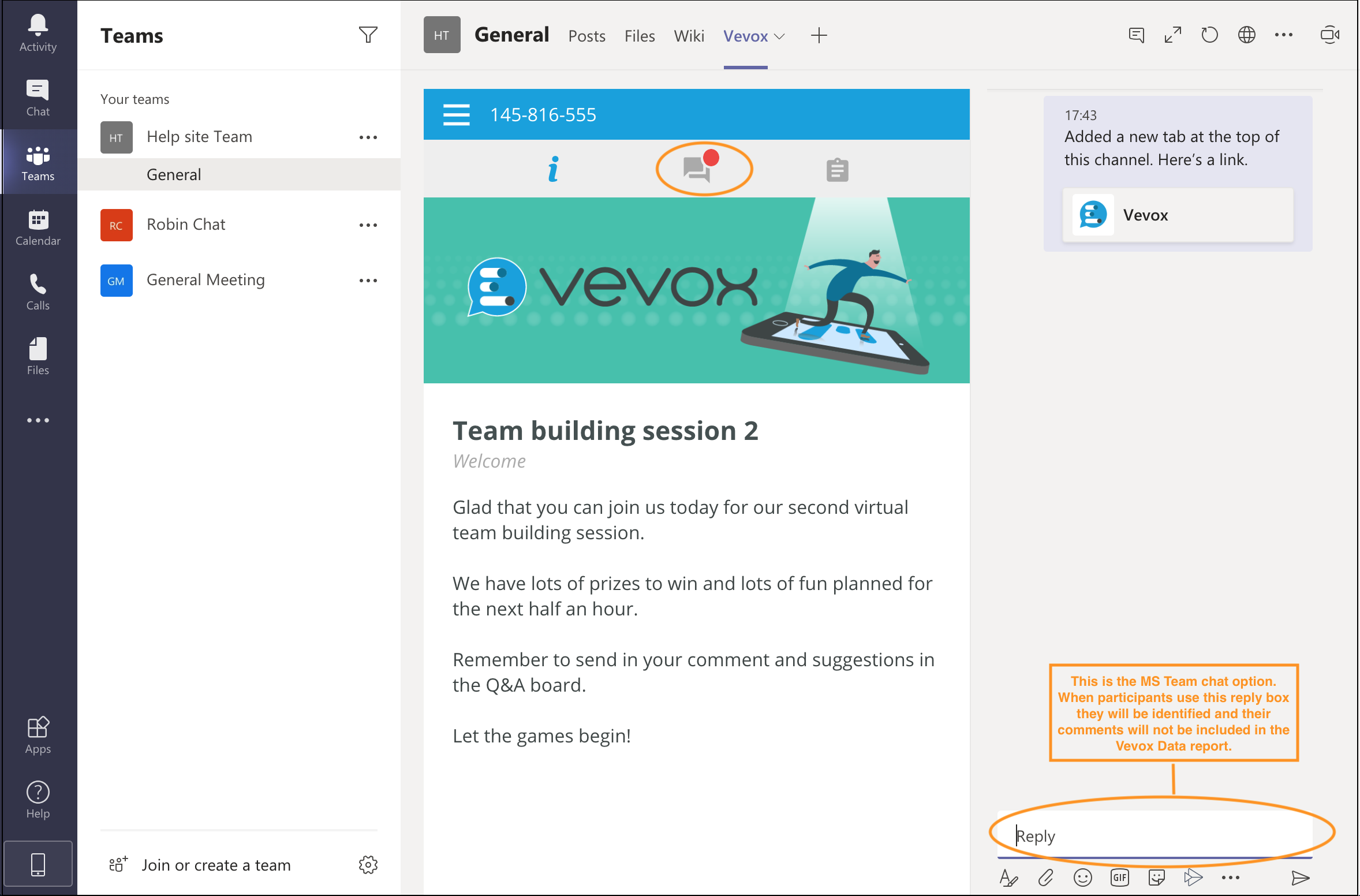Open the sticker picker
Image resolution: width=1360 pixels, height=896 pixels.
click(1156, 878)
